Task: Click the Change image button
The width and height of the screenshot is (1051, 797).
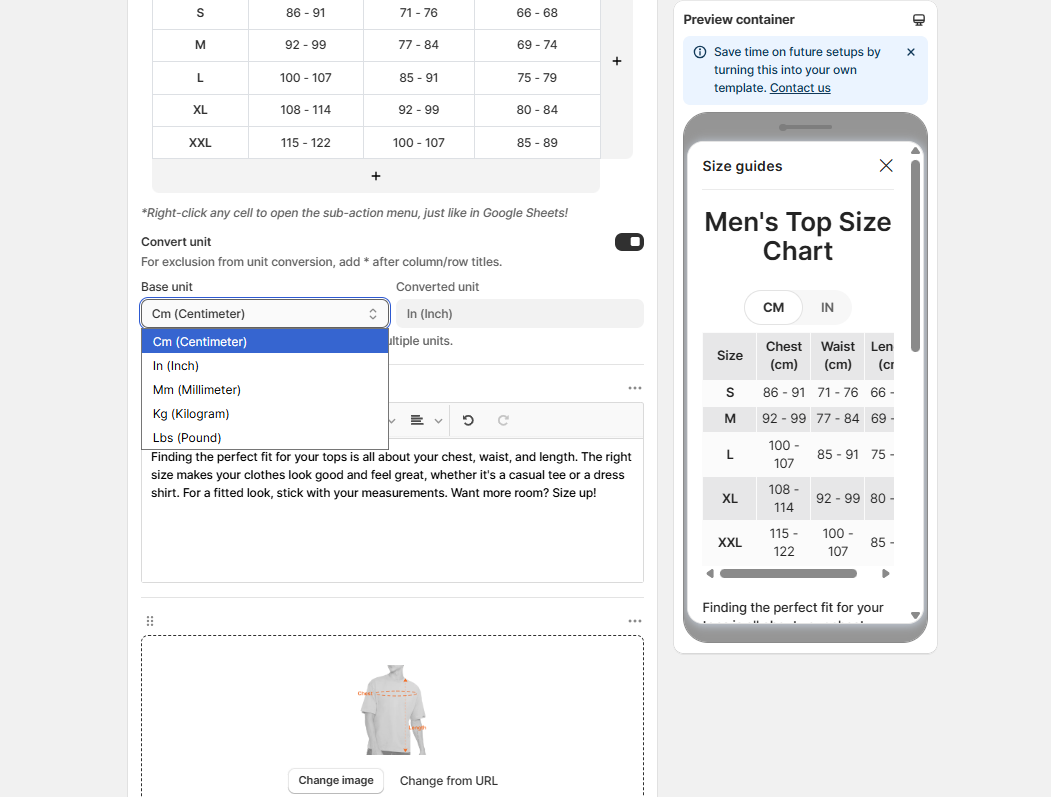Action: coord(336,781)
